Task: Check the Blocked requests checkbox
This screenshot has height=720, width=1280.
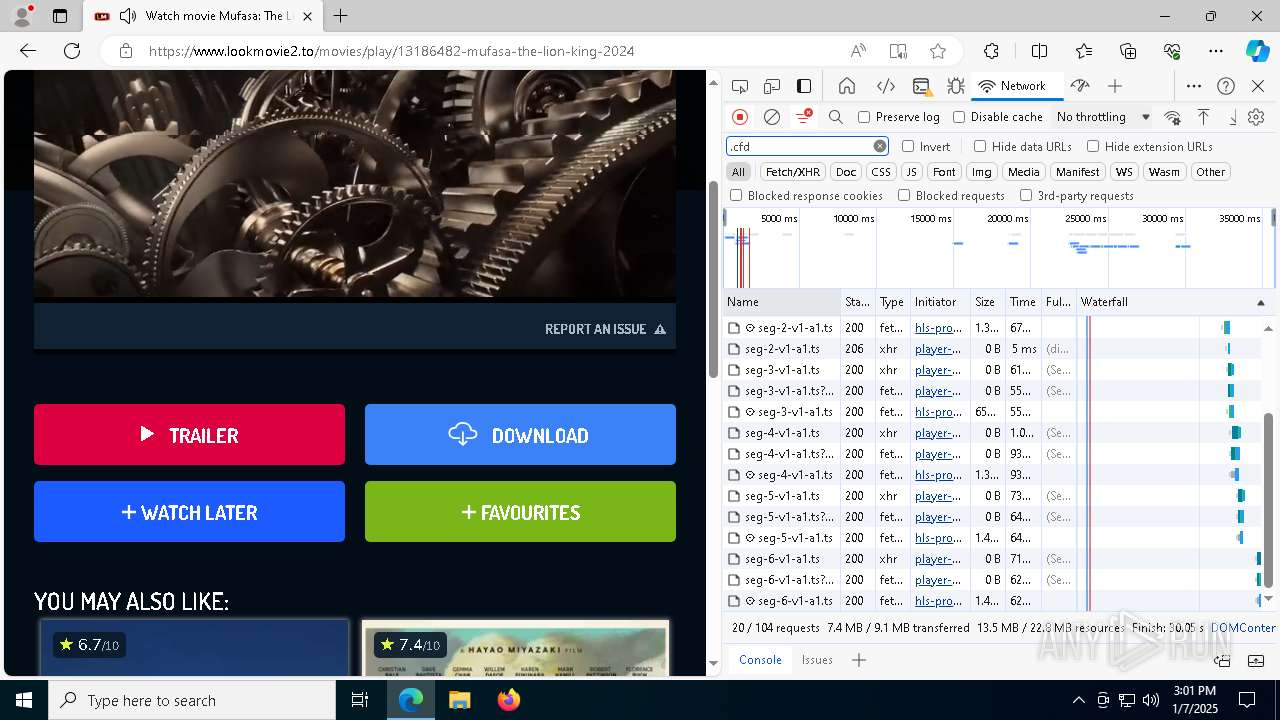Action: pyautogui.click(x=904, y=196)
